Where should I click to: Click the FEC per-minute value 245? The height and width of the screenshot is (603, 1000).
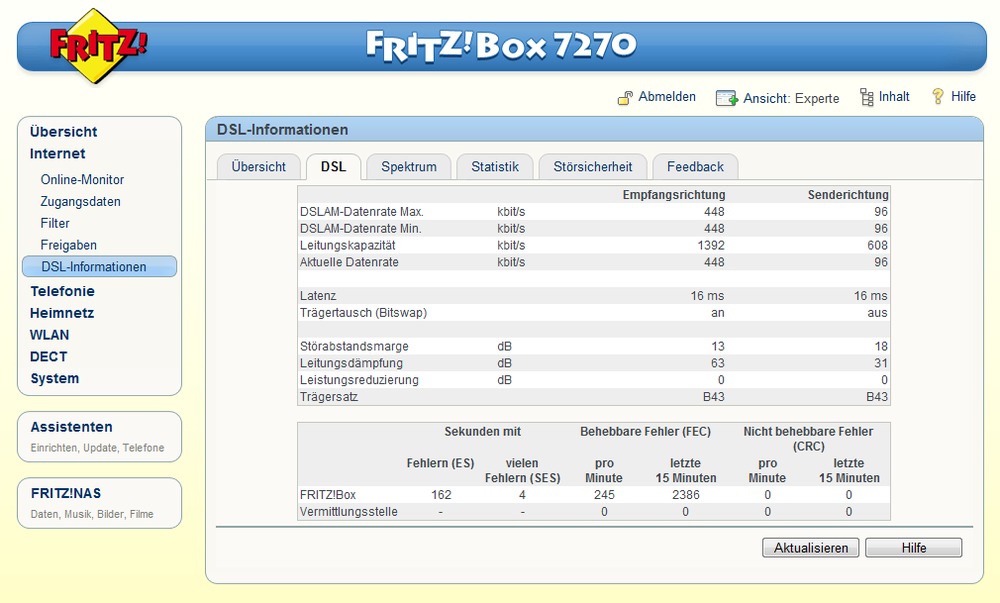[x=604, y=495]
